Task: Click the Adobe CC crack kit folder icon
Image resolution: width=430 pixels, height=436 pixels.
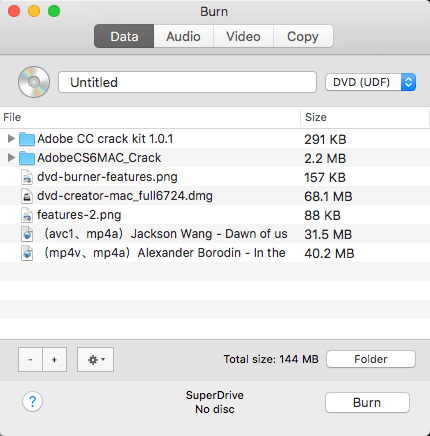Action: coord(27,139)
